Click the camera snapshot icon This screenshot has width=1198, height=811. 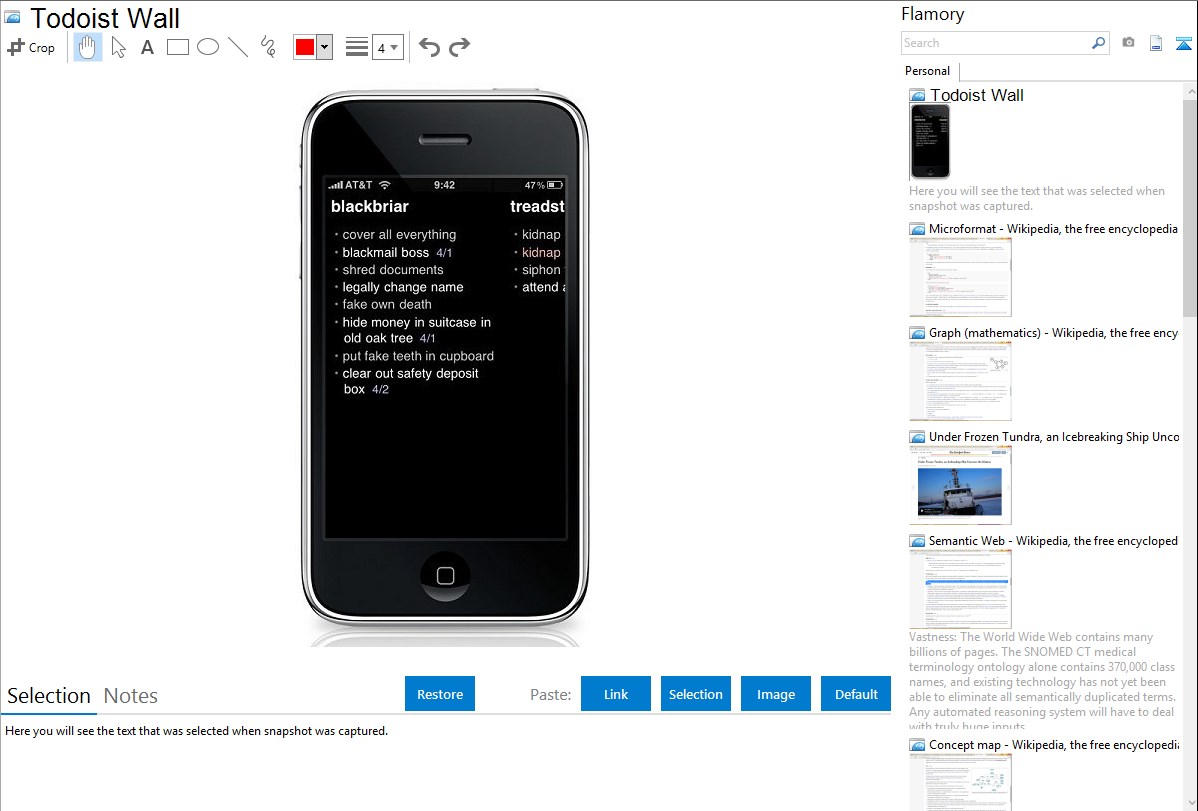[x=1128, y=43]
